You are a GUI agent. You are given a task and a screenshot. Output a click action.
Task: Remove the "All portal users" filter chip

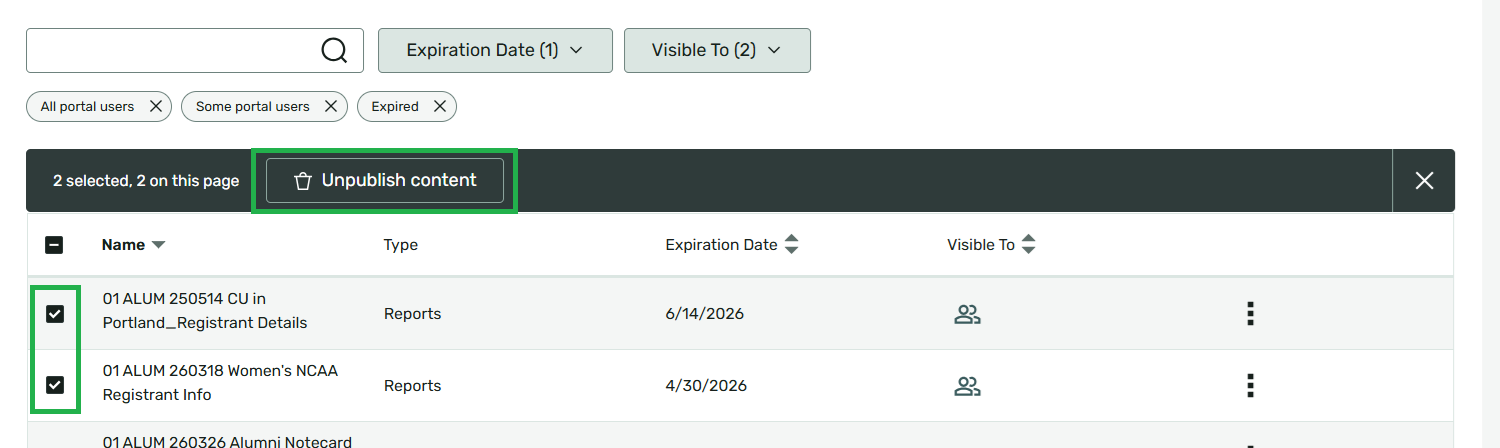tap(156, 106)
